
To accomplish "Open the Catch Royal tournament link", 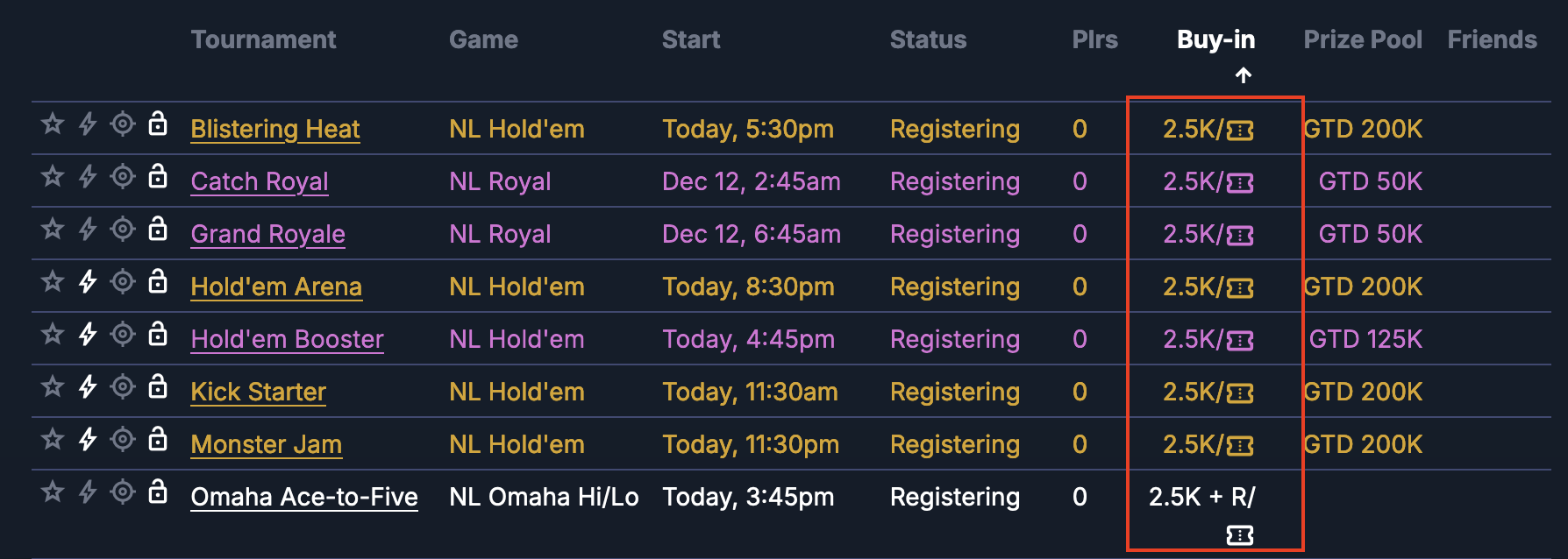I will click(260, 181).
